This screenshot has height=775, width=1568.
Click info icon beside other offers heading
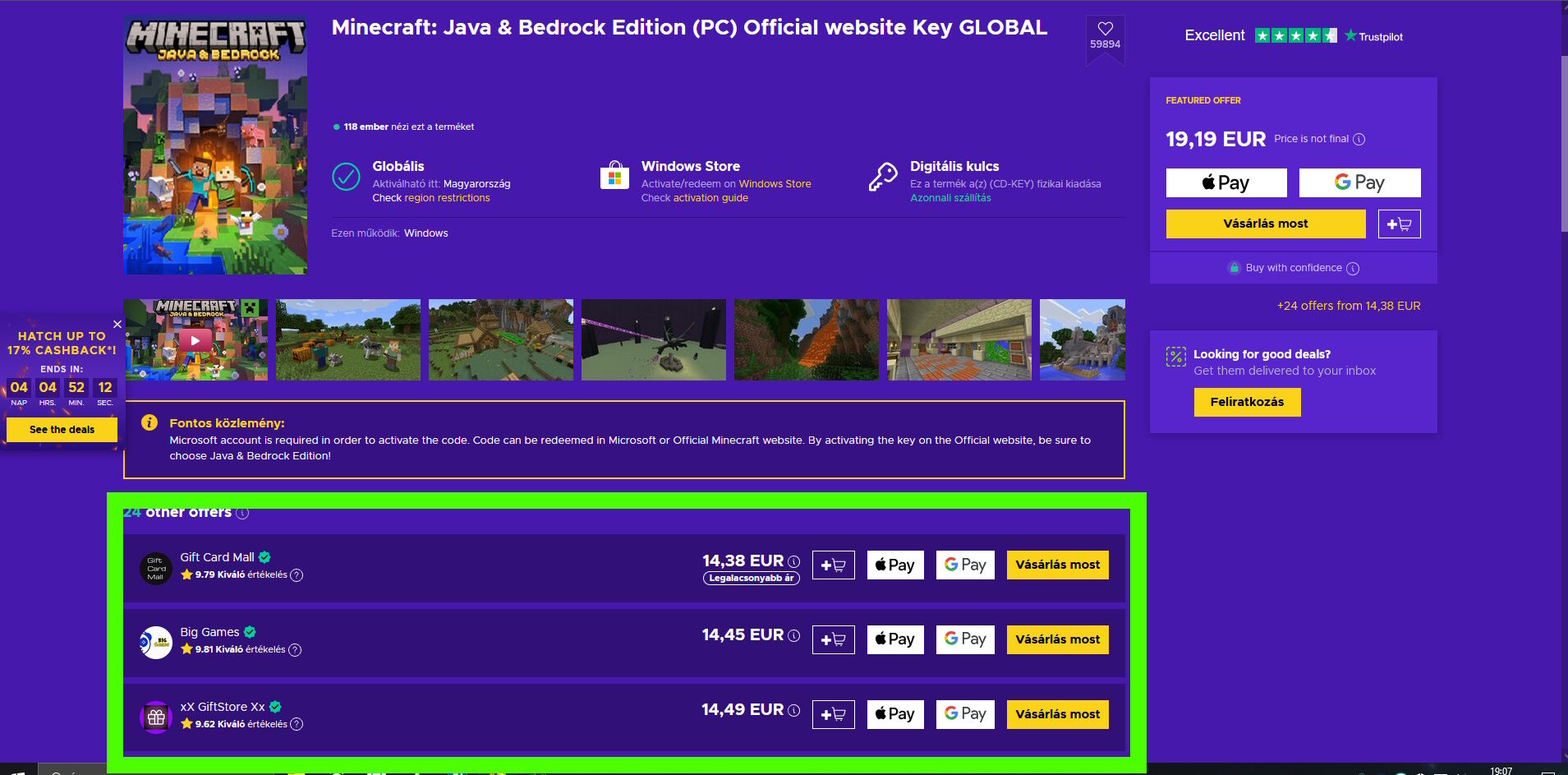242,513
